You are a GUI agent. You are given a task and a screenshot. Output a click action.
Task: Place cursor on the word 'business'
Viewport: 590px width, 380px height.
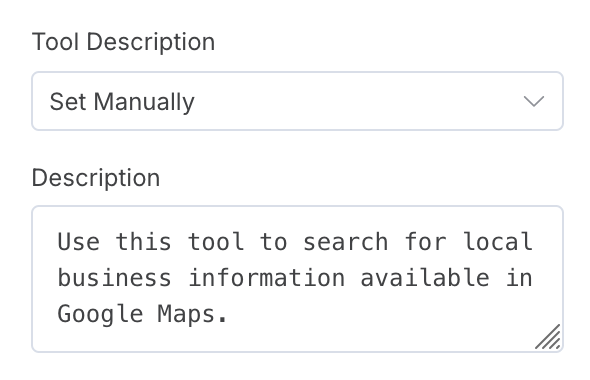(114, 278)
